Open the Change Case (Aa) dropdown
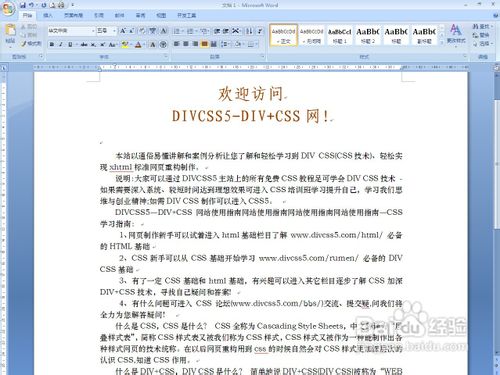 (113, 44)
